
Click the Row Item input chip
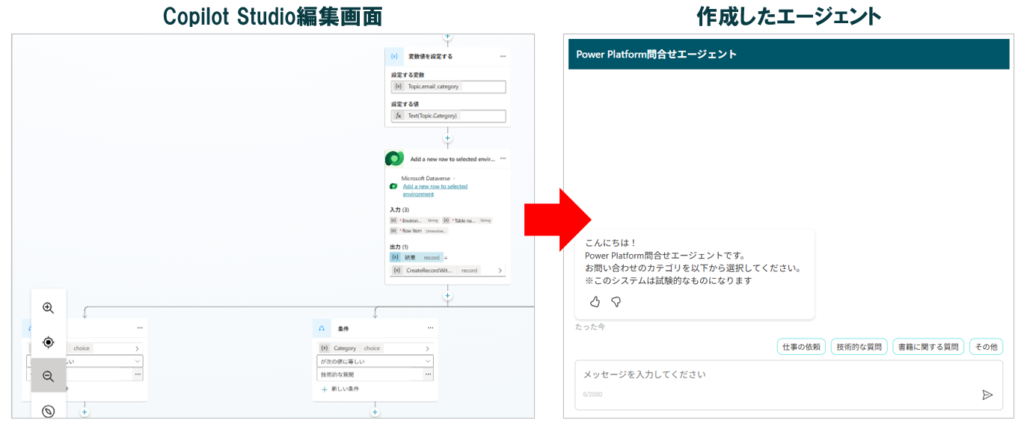click(x=419, y=231)
